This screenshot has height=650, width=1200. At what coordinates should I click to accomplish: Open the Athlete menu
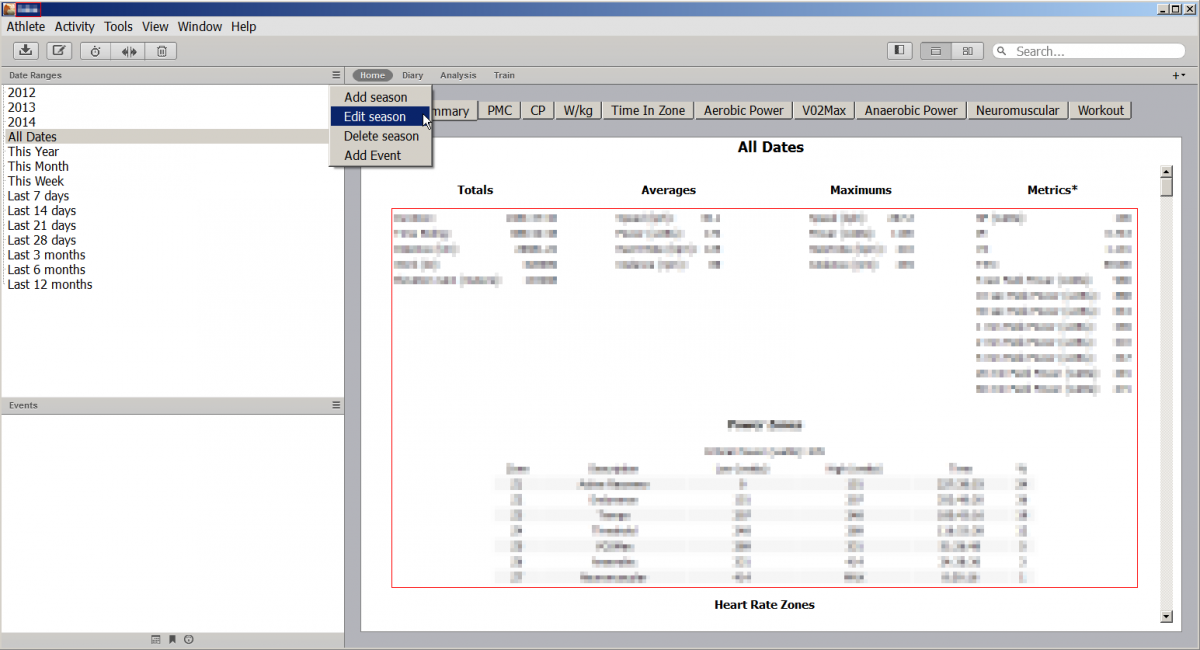pyautogui.click(x=26, y=27)
